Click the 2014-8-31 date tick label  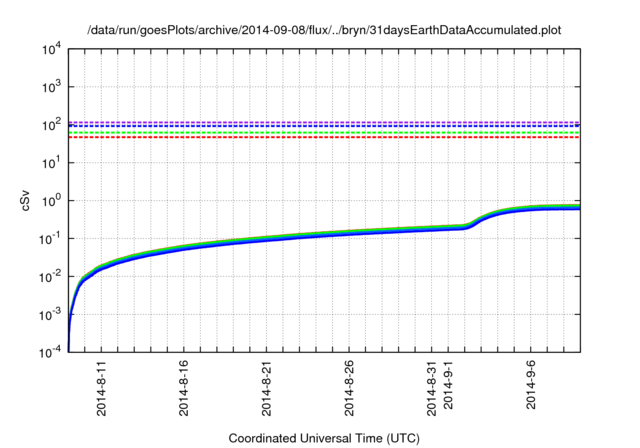pyautogui.click(x=431, y=388)
